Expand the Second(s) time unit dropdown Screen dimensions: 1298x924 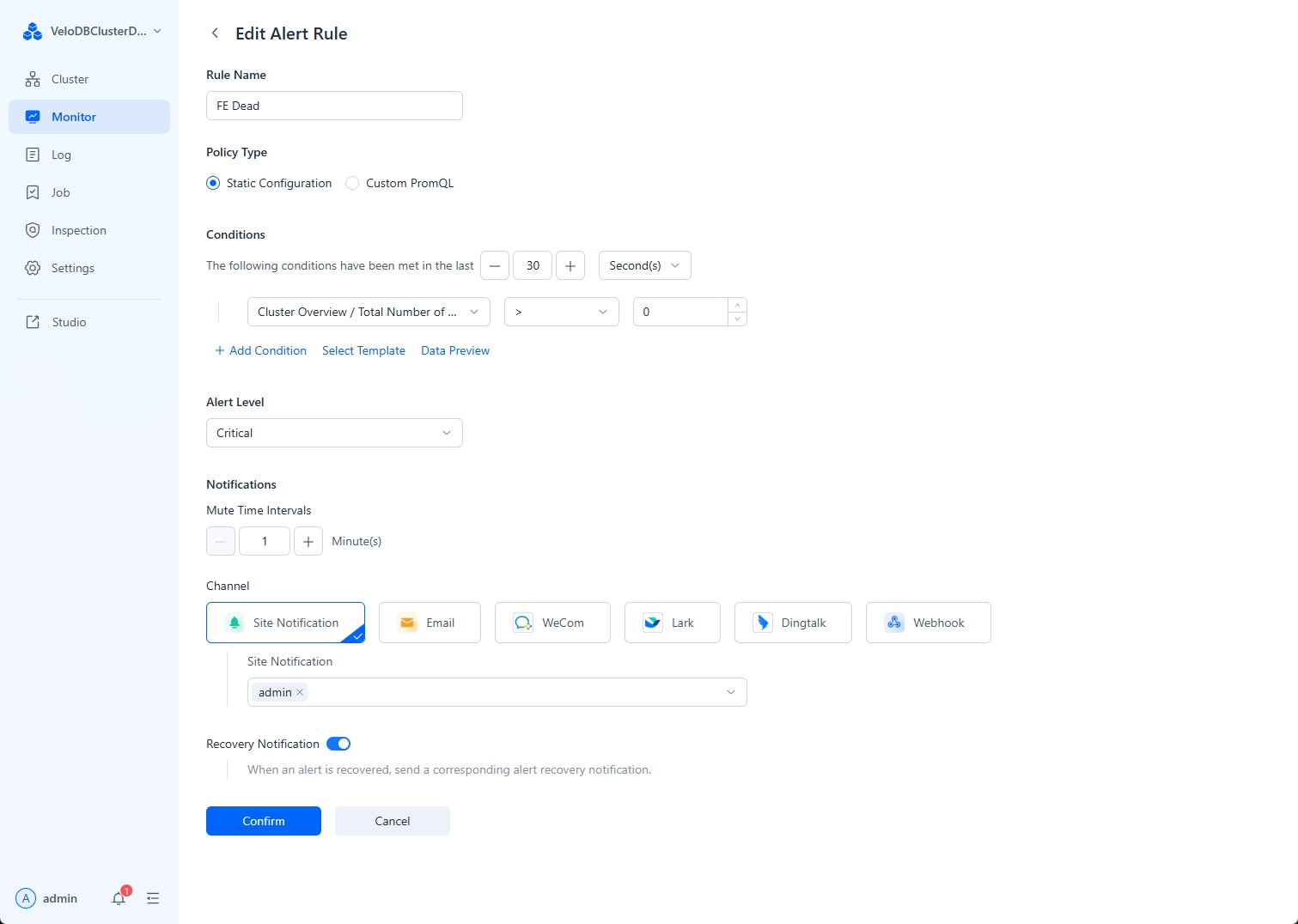click(644, 265)
